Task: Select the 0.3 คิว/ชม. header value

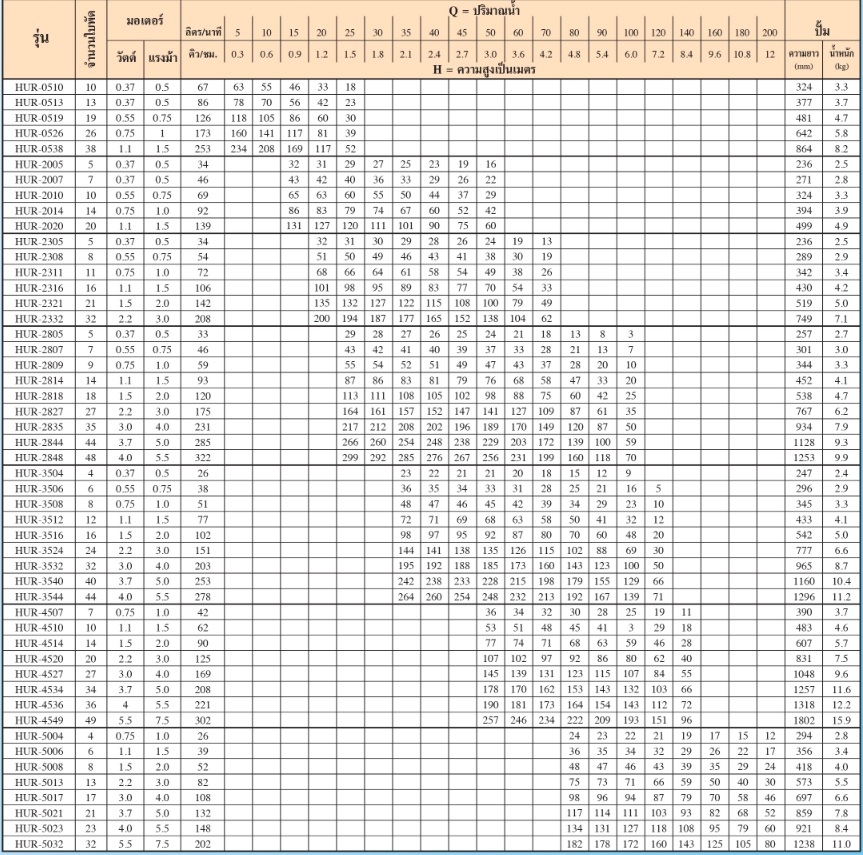Action: [238, 54]
